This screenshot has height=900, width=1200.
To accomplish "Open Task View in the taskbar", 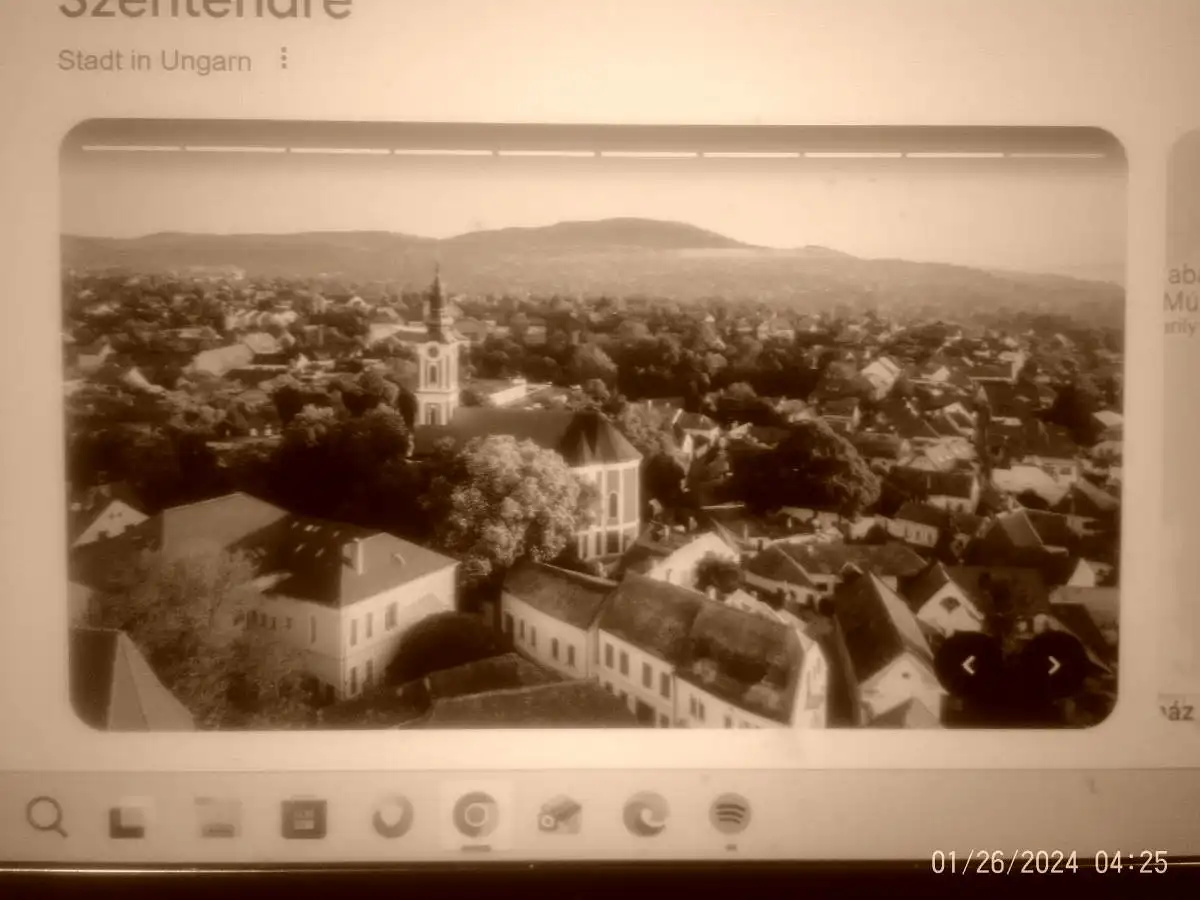I will pyautogui.click(x=129, y=819).
